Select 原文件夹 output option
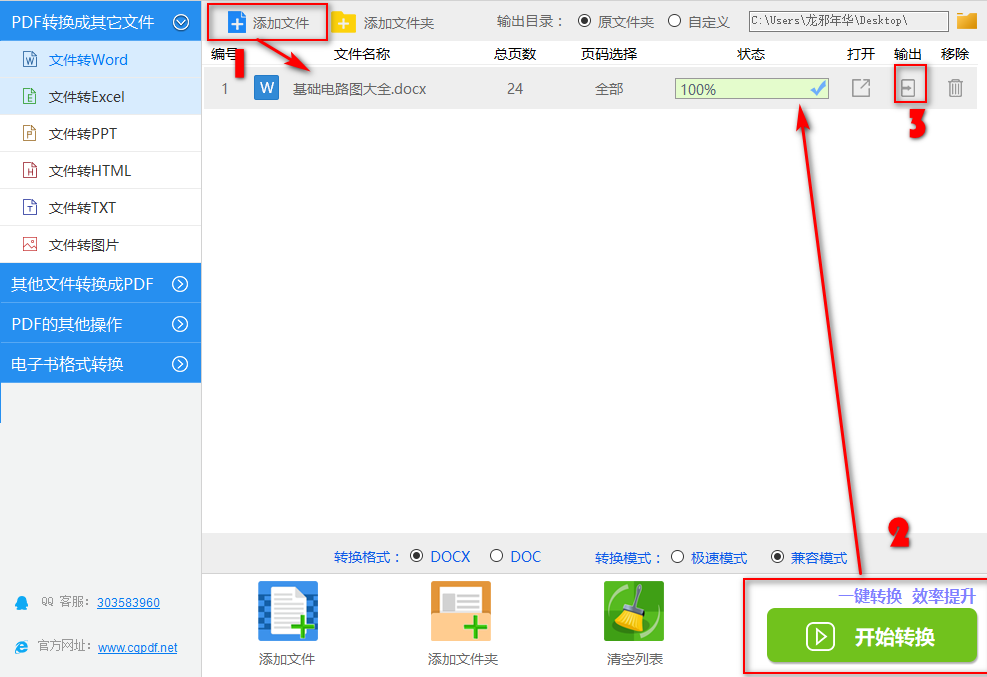This screenshot has width=987, height=677. click(585, 21)
